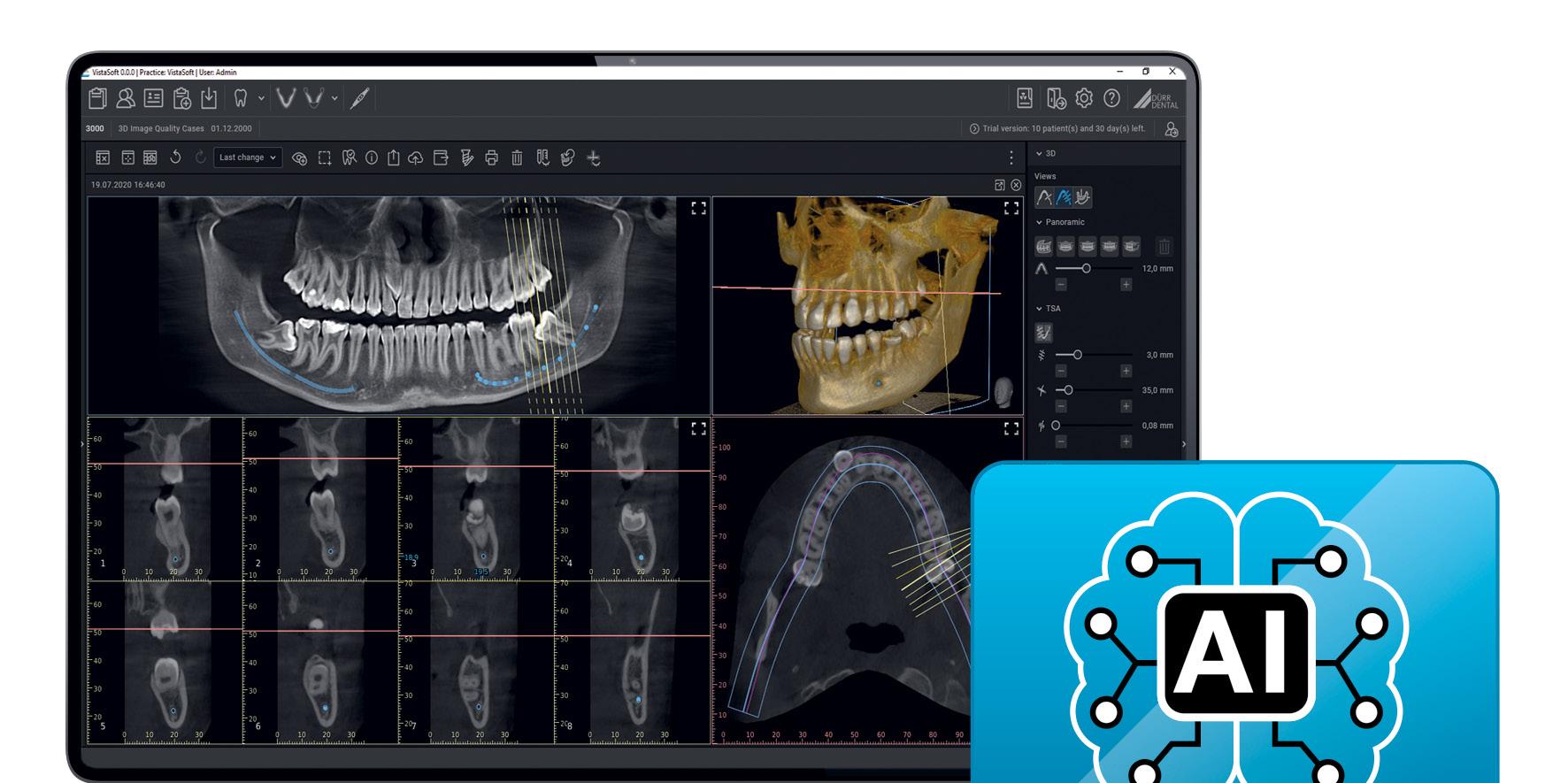
Task: Click the trash delete icon in image toolbar
Action: tap(517, 157)
